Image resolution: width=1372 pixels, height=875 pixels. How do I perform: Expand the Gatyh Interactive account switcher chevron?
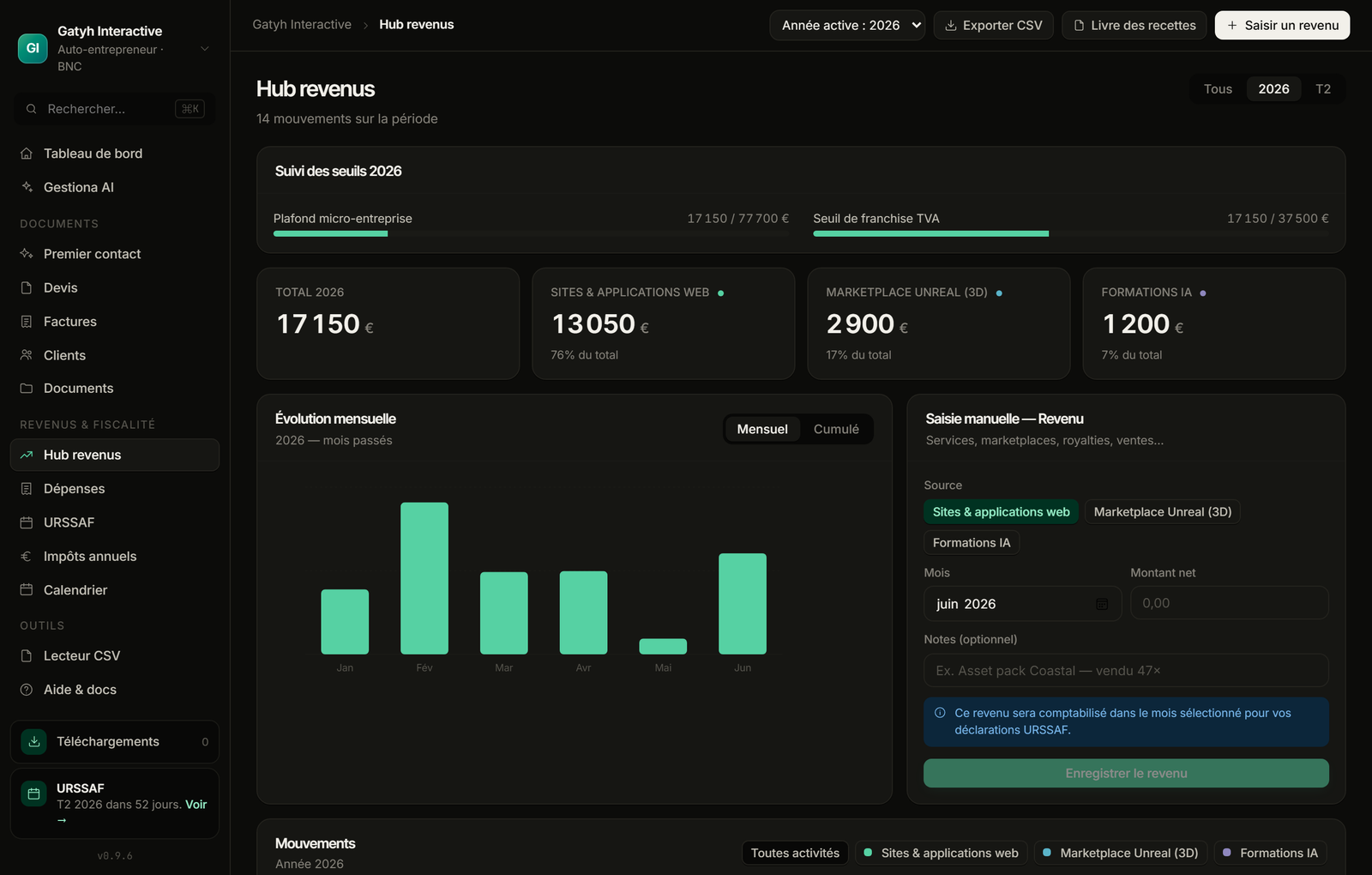click(x=205, y=49)
